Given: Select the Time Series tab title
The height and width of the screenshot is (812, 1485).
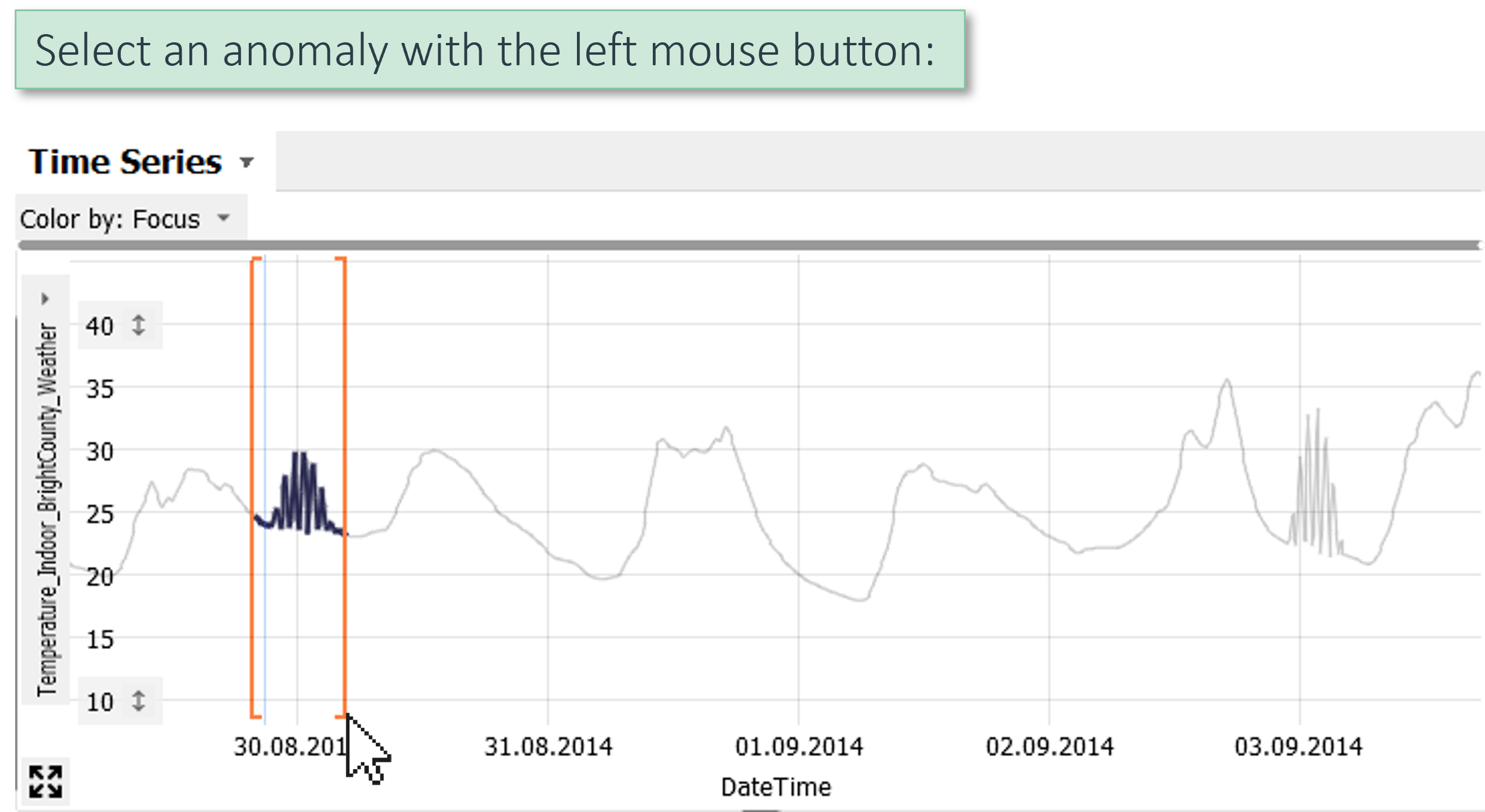Looking at the screenshot, I should point(125,162).
